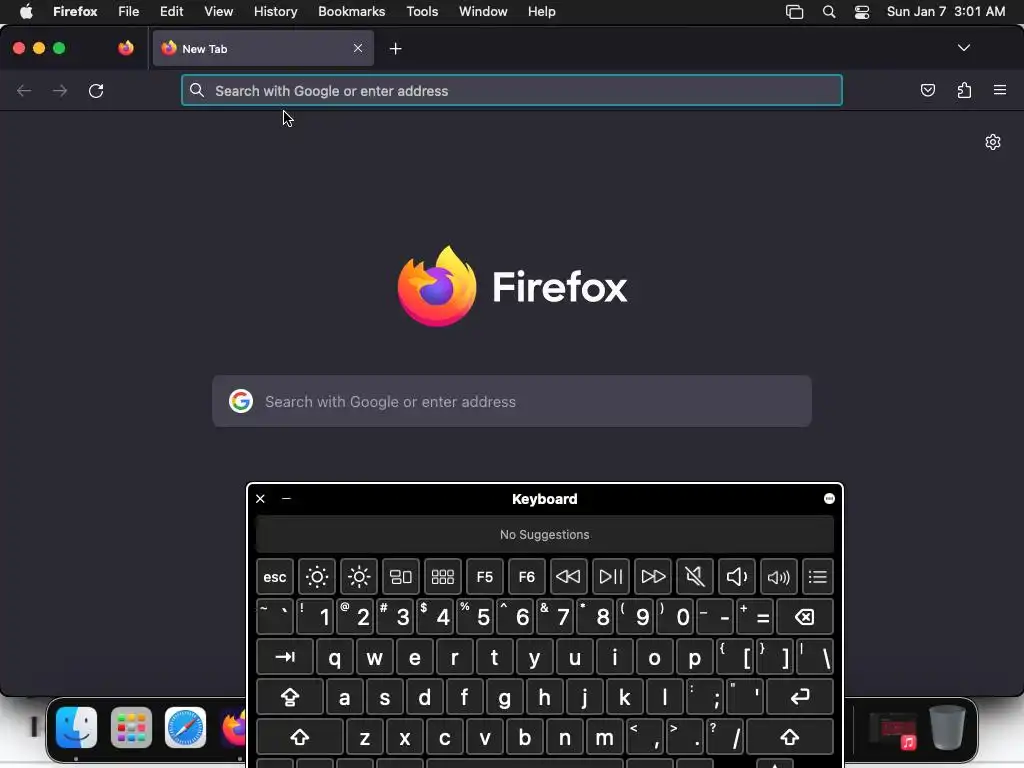The image size is (1024, 768).
Task: Open Safari from the Dock
Action: coord(185,727)
